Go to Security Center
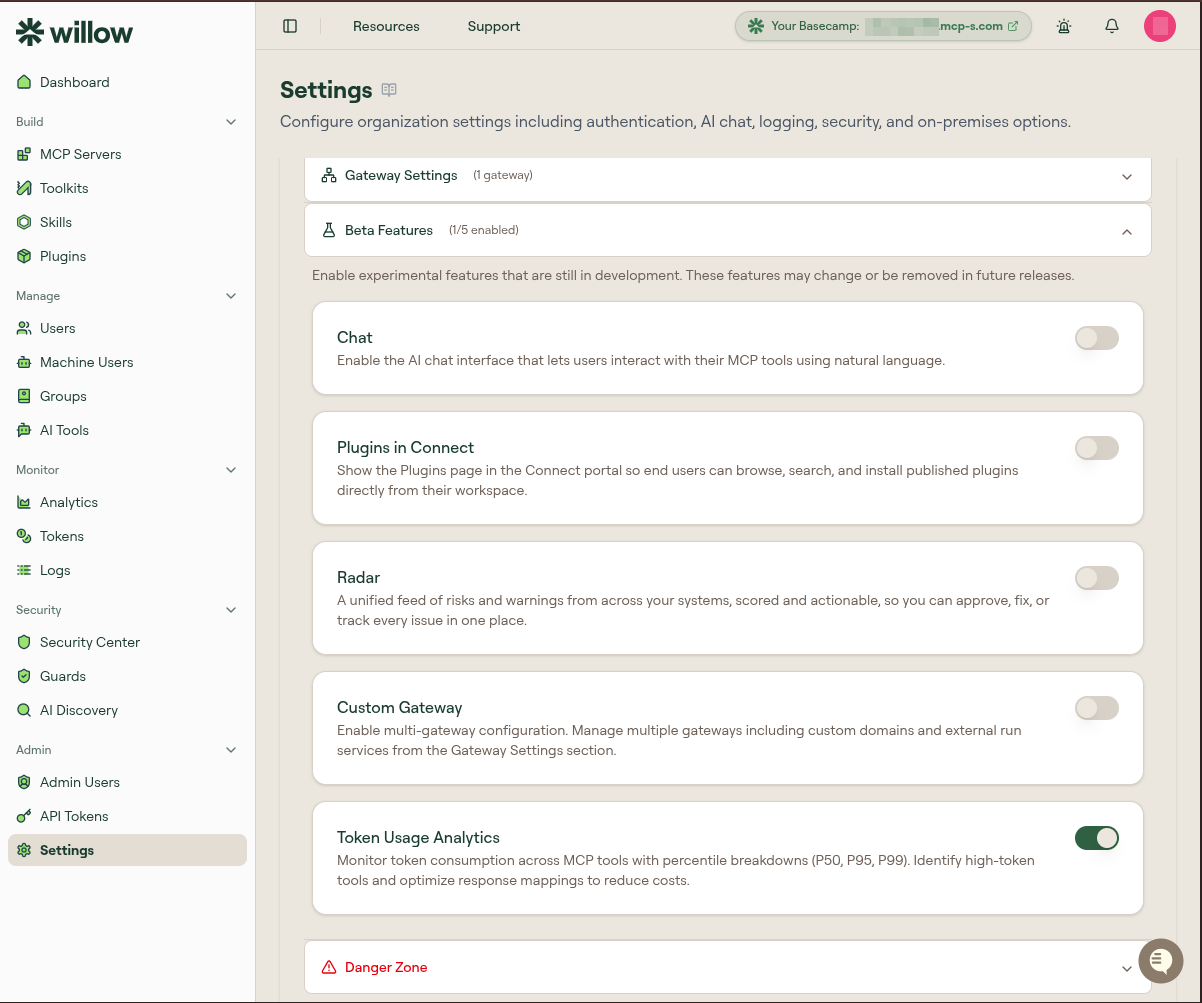The width and height of the screenshot is (1202, 1003). tap(127, 642)
